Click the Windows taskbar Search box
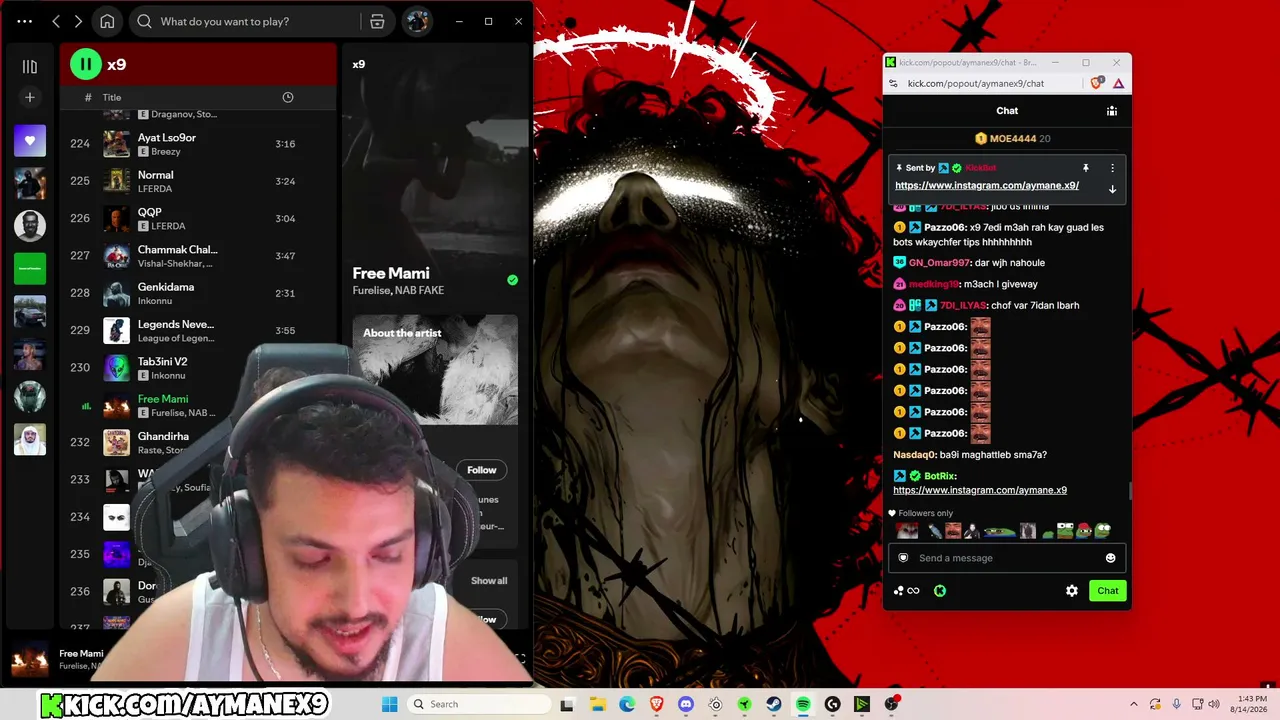Viewport: 1280px width, 720px height. pos(480,704)
